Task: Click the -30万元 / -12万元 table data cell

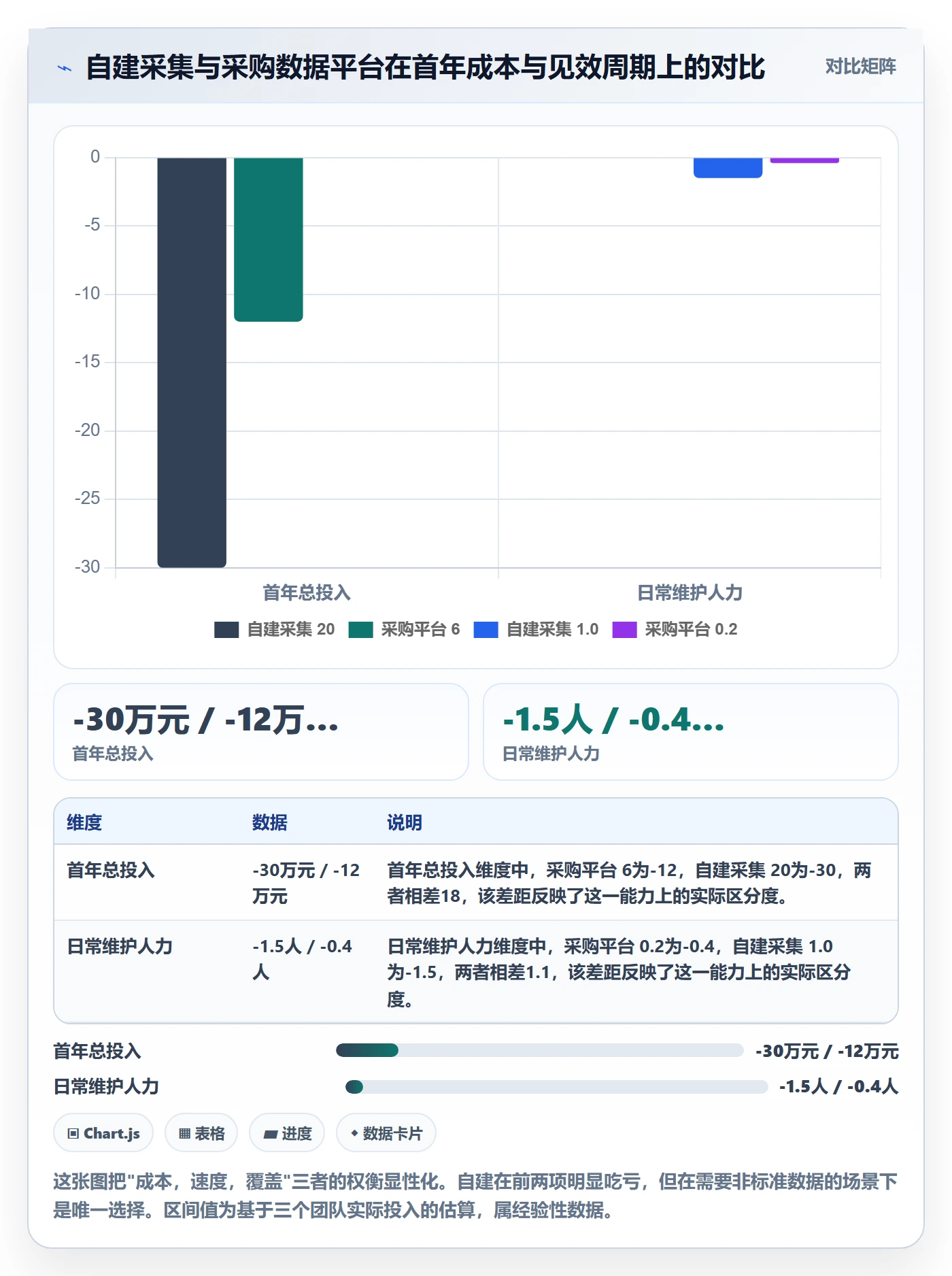Action: point(306,883)
